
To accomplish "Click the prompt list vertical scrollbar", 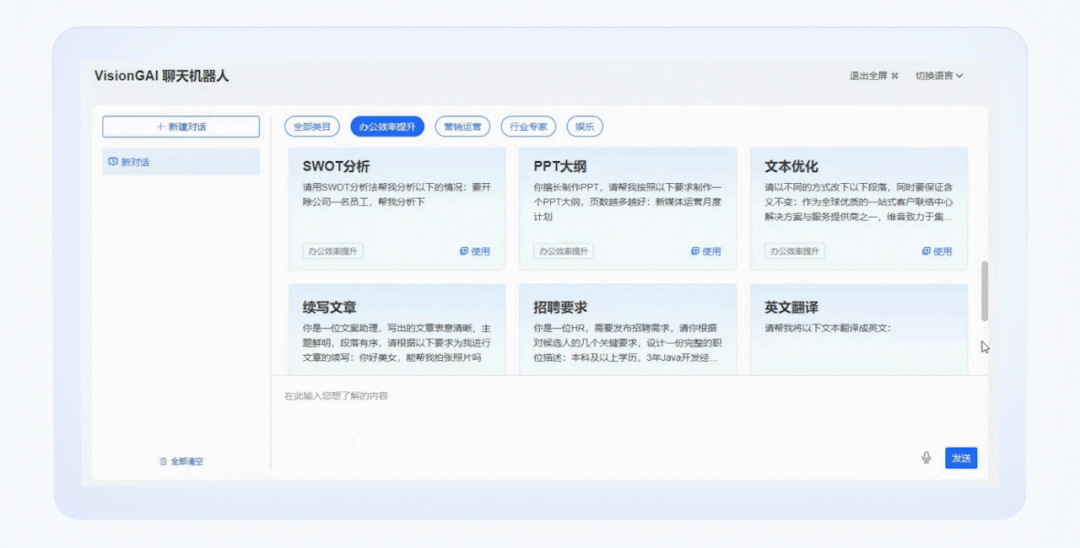I will pos(984,291).
